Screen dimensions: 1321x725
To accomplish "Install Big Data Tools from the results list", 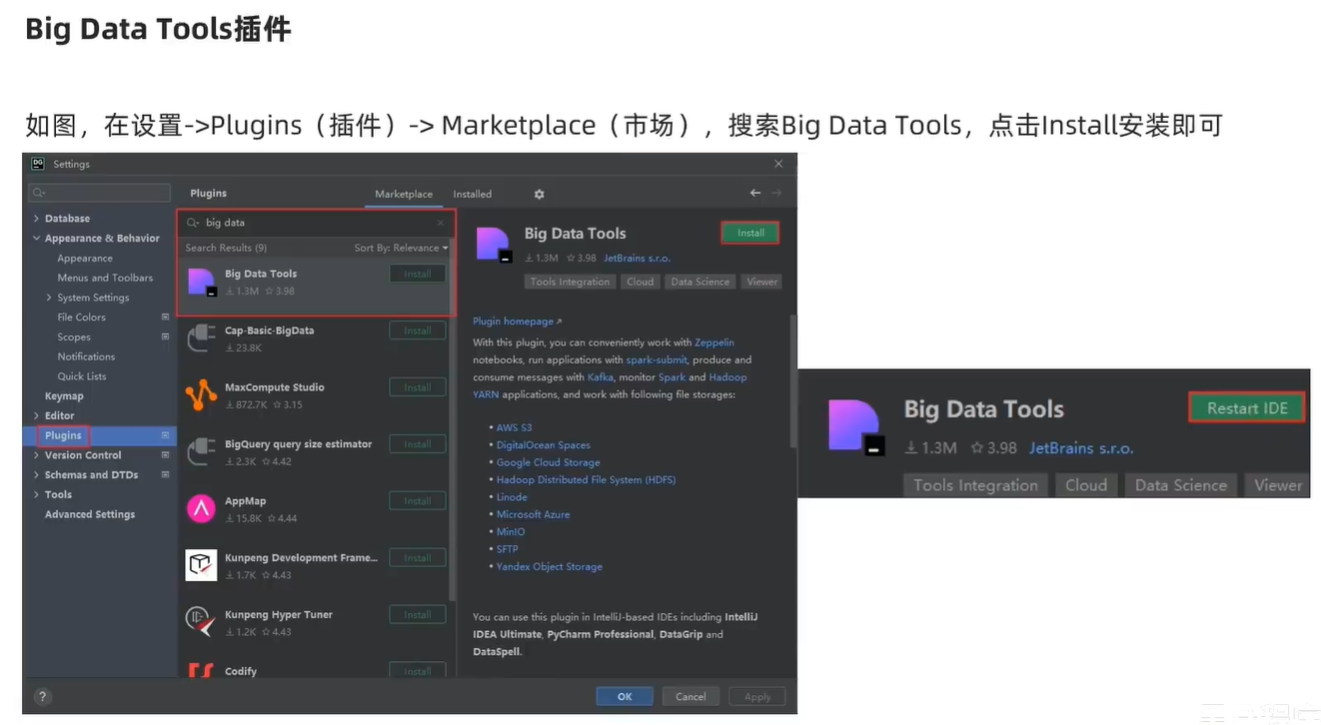I will coord(417,274).
